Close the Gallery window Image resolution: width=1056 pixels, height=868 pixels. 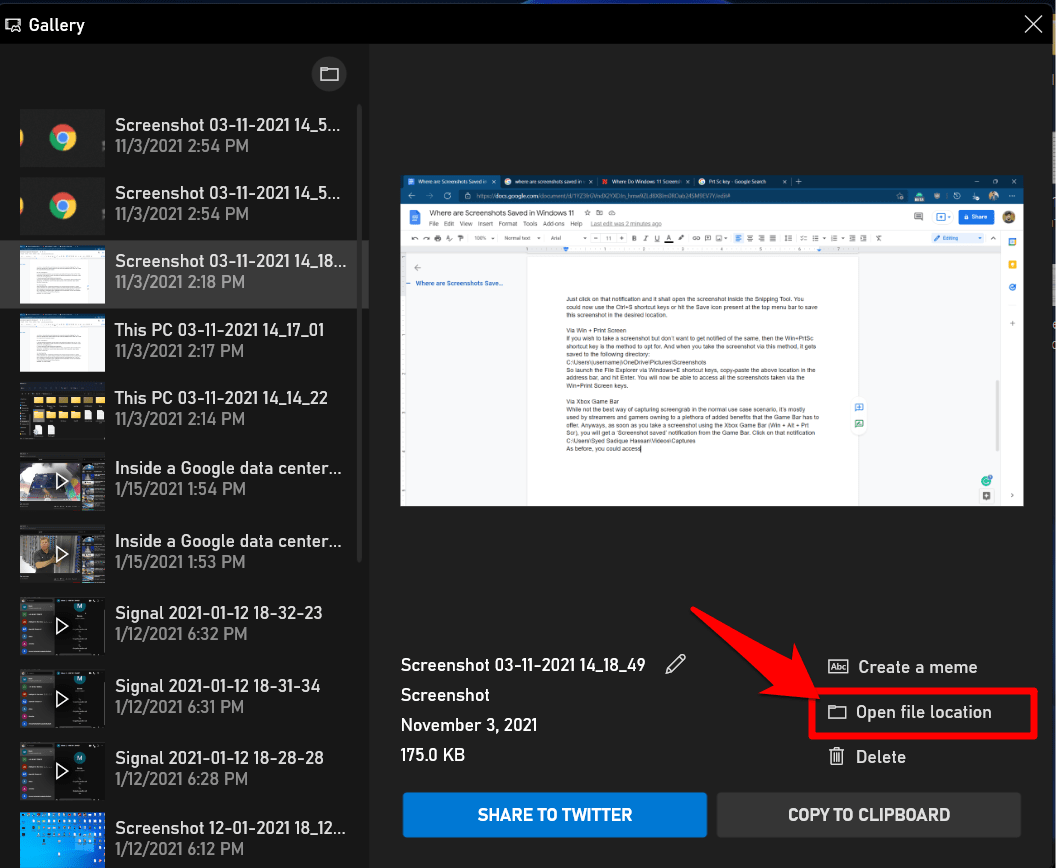(1033, 24)
